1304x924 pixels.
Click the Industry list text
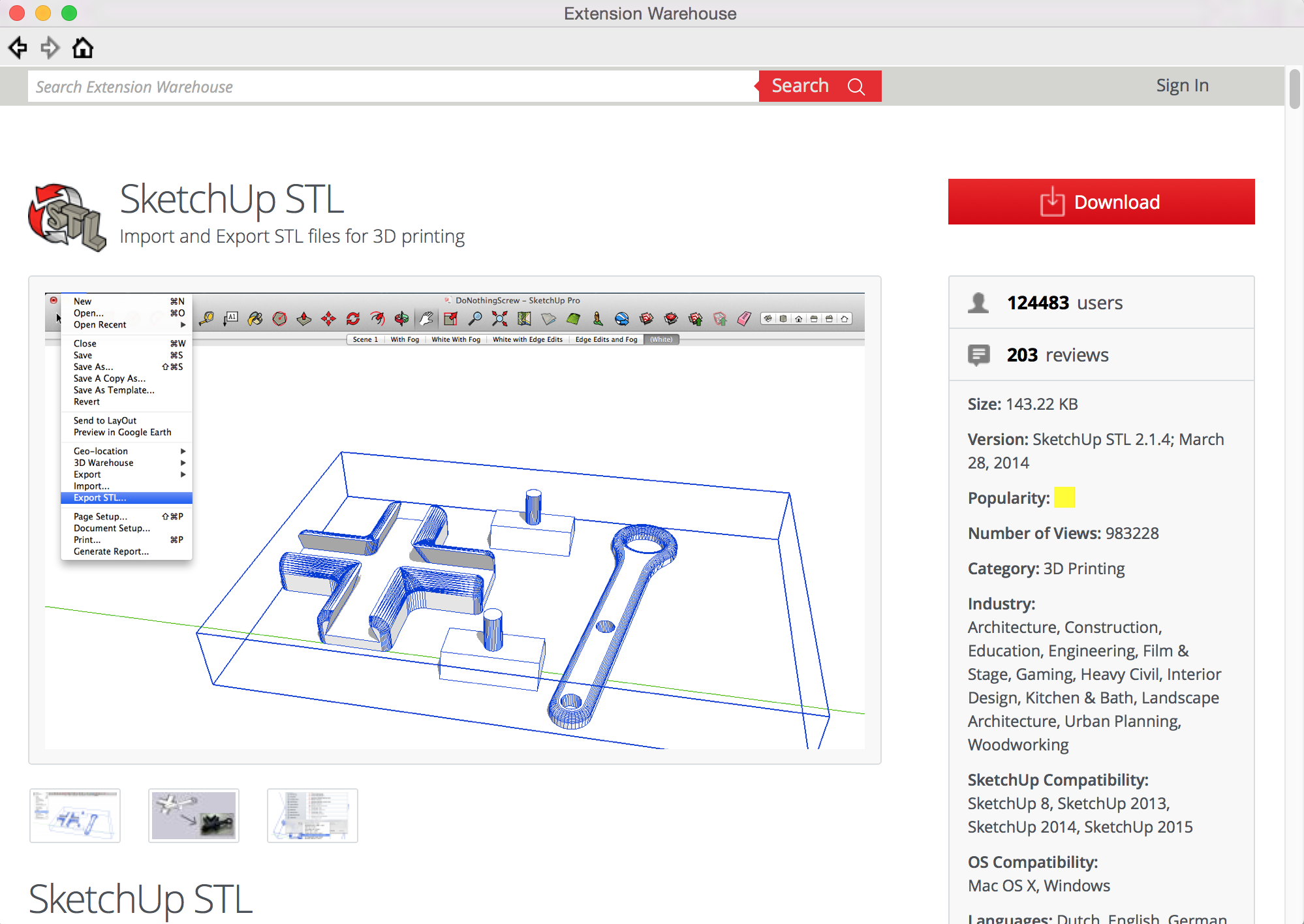pos(1094,686)
